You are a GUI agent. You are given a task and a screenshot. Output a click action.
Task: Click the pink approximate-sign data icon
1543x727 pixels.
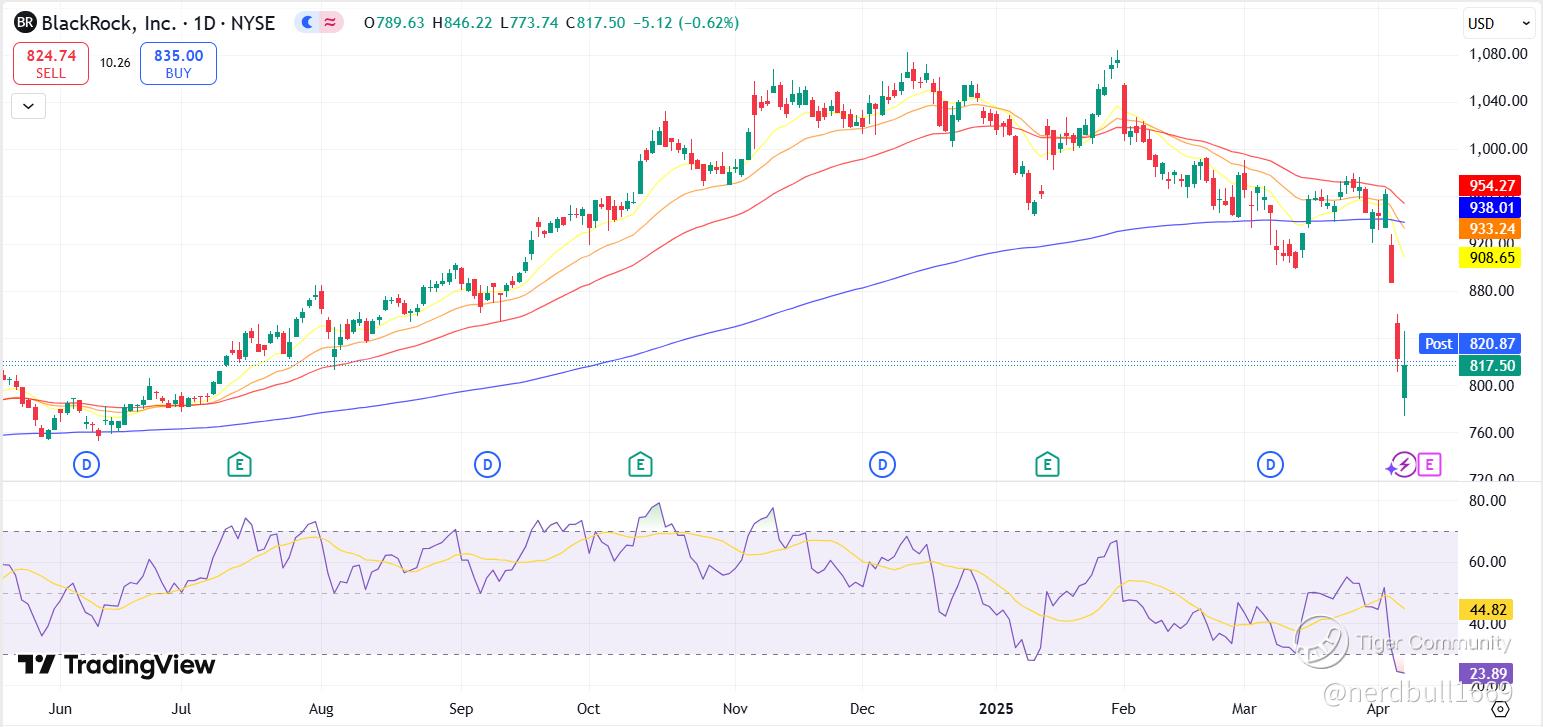click(x=330, y=22)
